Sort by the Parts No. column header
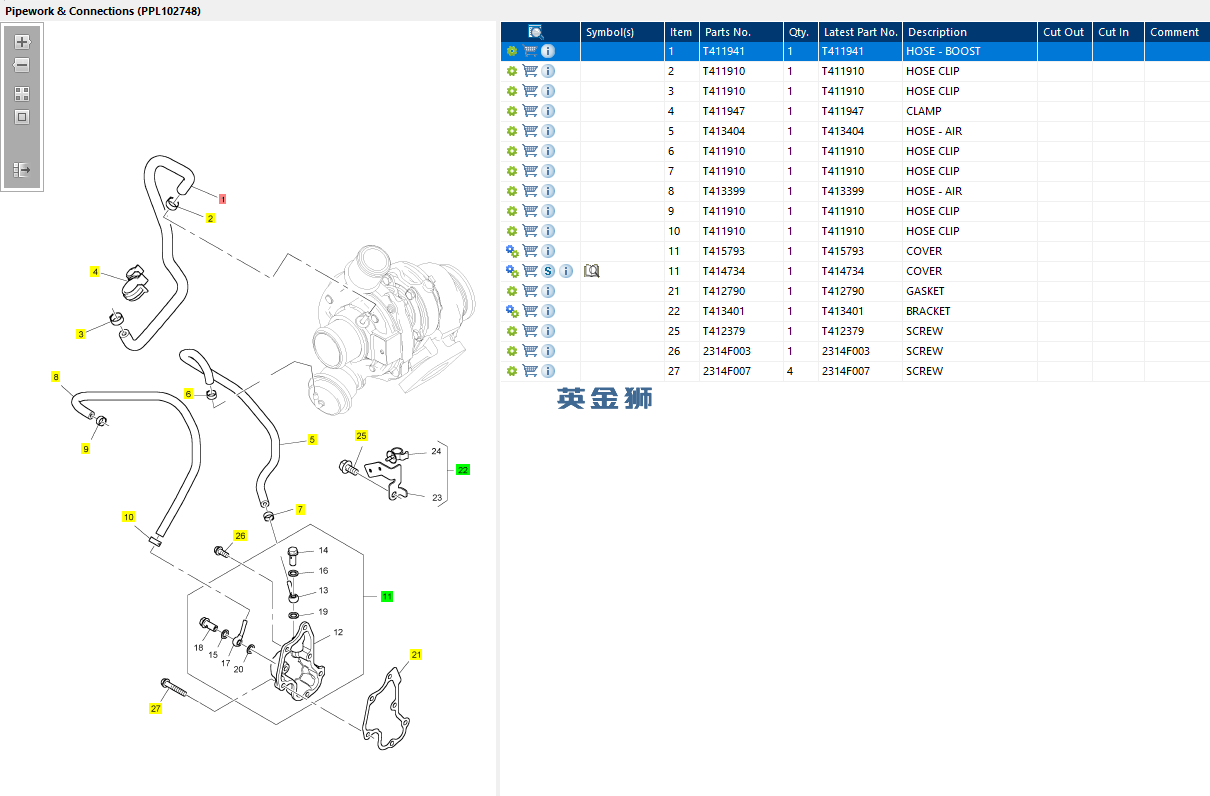Viewport: 1210px width, 796px height. 727,32
